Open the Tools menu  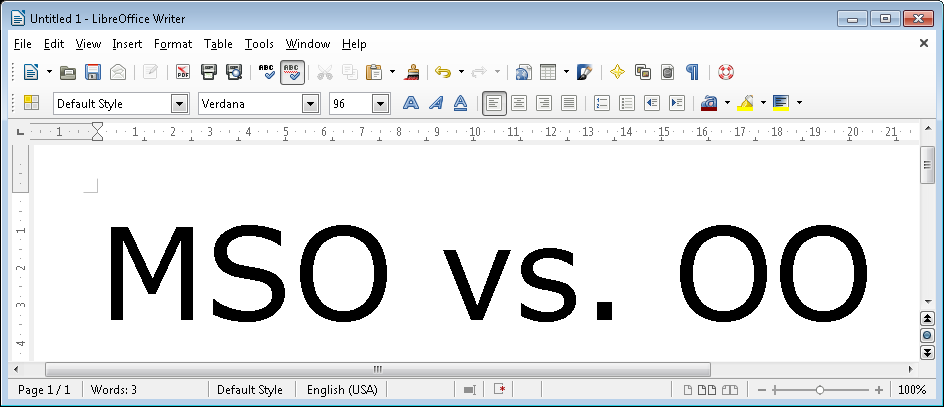point(259,44)
